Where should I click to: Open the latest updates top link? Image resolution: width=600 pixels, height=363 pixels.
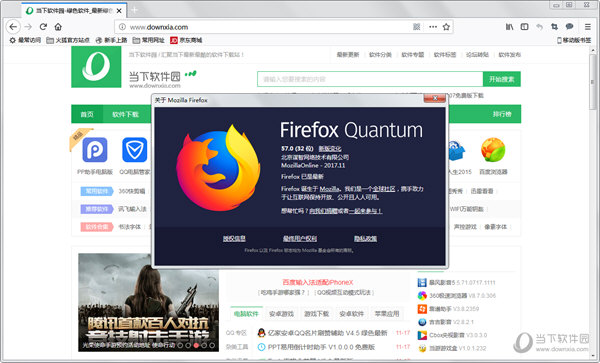point(348,55)
